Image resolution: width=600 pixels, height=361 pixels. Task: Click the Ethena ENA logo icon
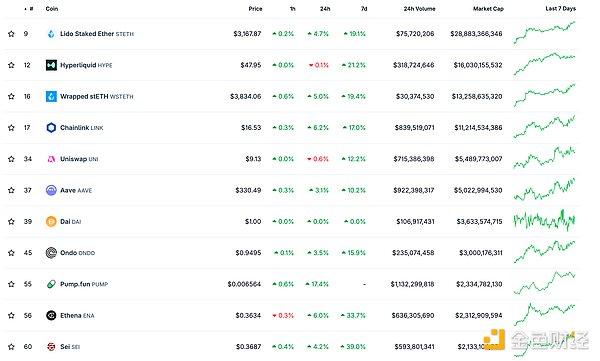coord(51,315)
